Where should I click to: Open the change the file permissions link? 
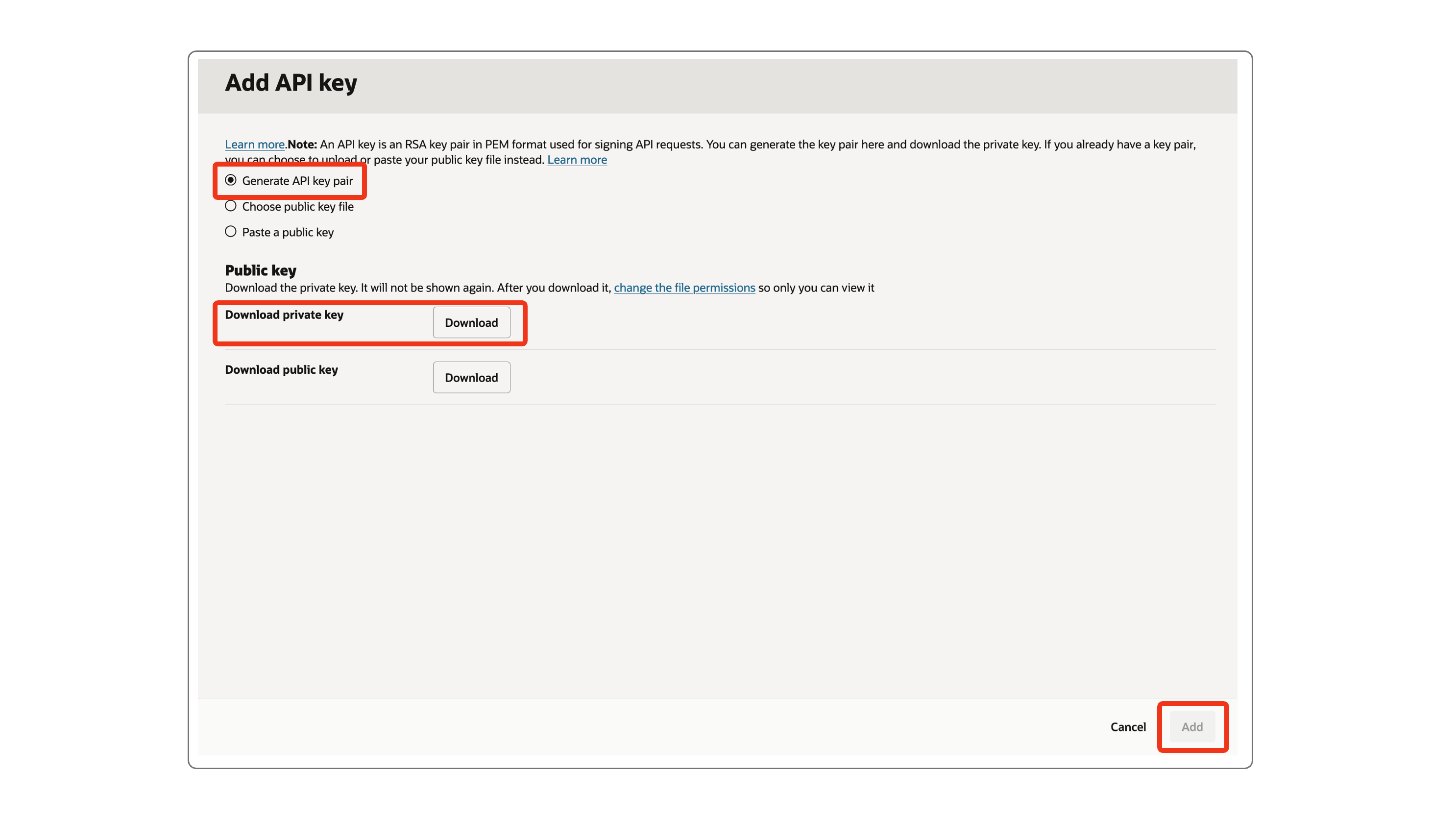coord(684,288)
